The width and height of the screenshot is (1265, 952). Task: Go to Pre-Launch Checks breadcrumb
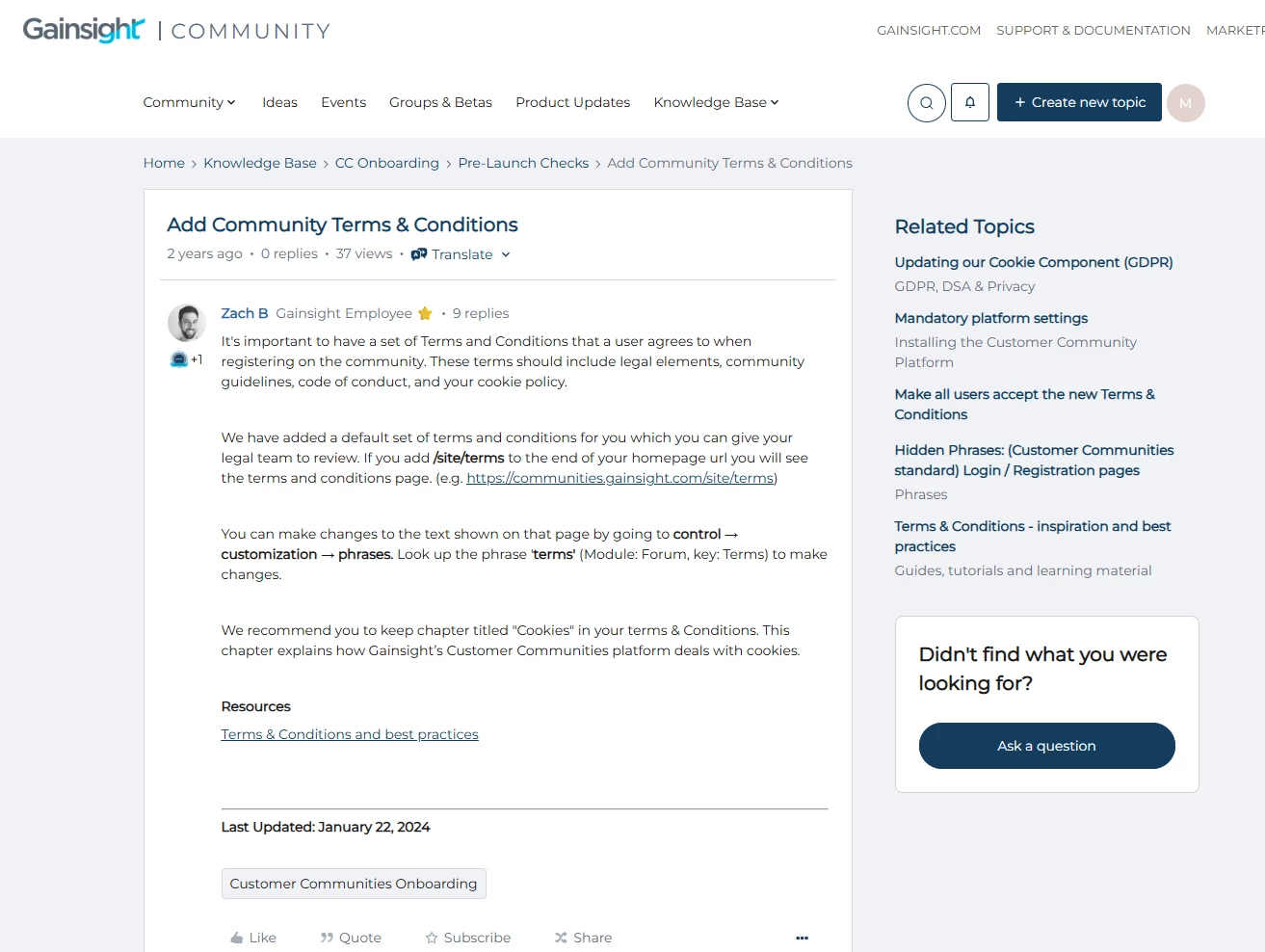click(x=523, y=163)
